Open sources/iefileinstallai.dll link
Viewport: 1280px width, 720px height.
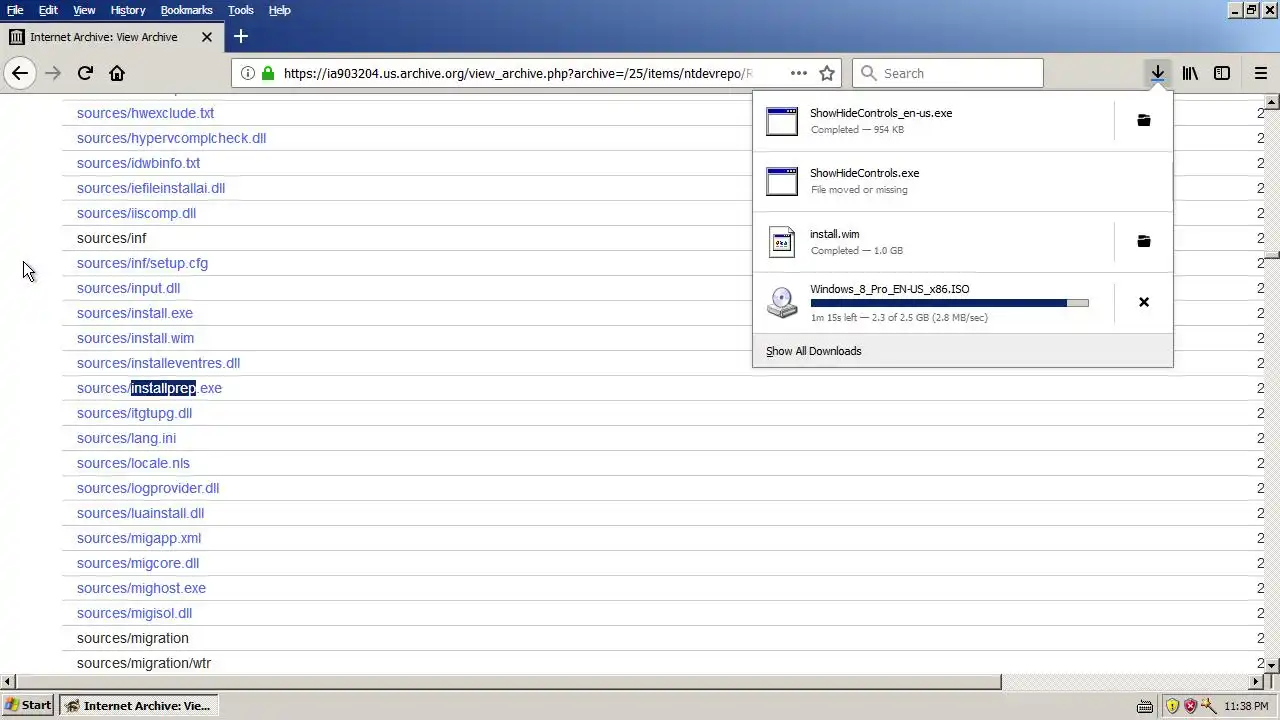151,188
